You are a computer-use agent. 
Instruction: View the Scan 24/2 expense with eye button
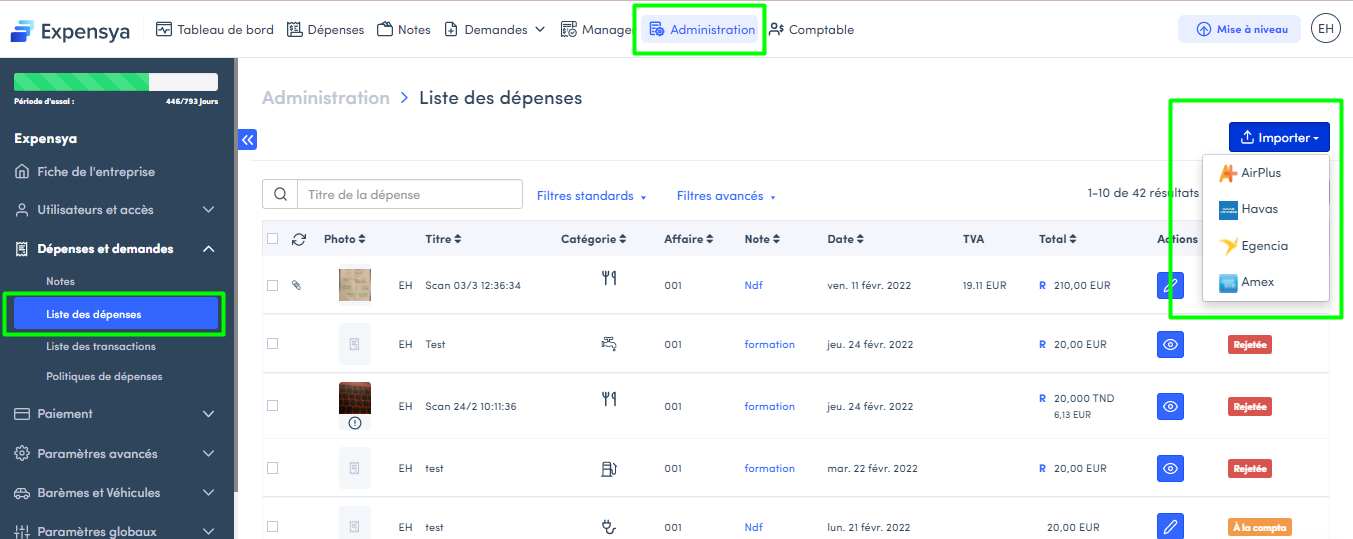tap(1170, 406)
